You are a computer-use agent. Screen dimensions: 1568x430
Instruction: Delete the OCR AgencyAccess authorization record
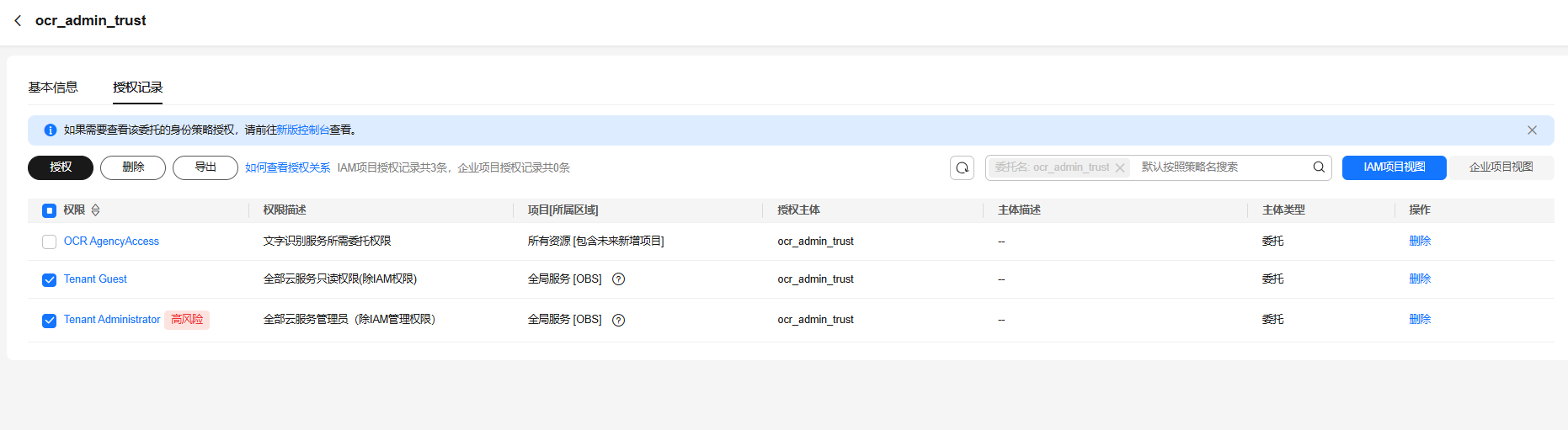point(1420,242)
